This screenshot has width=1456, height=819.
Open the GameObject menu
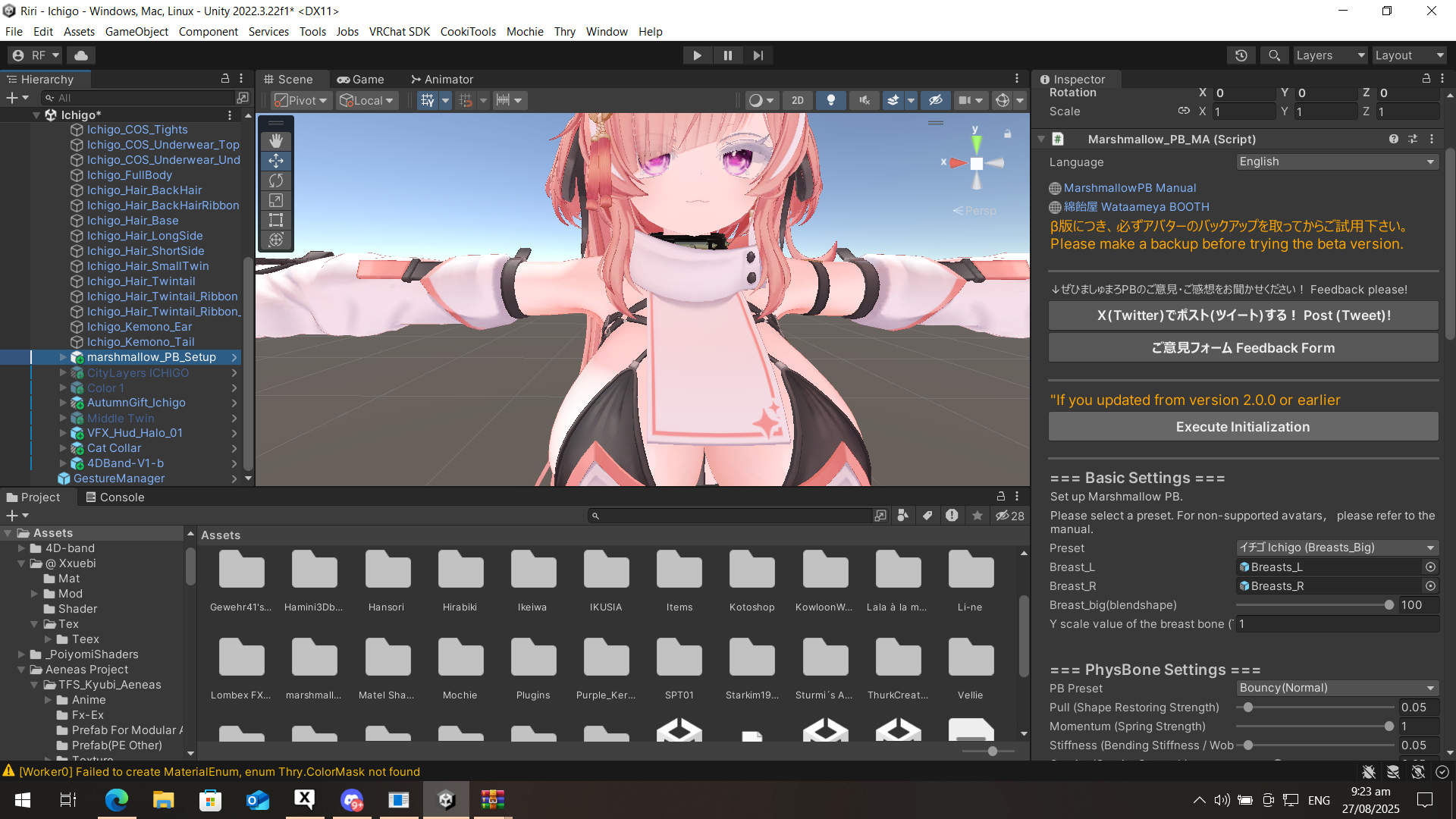click(x=136, y=31)
